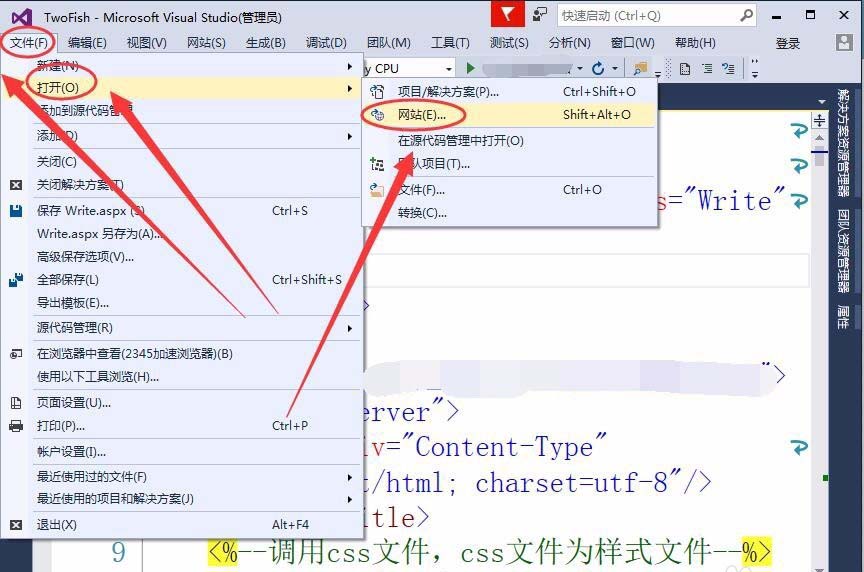Click the printer icon for Print
This screenshot has height=572, width=864.
pyautogui.click(x=16, y=426)
